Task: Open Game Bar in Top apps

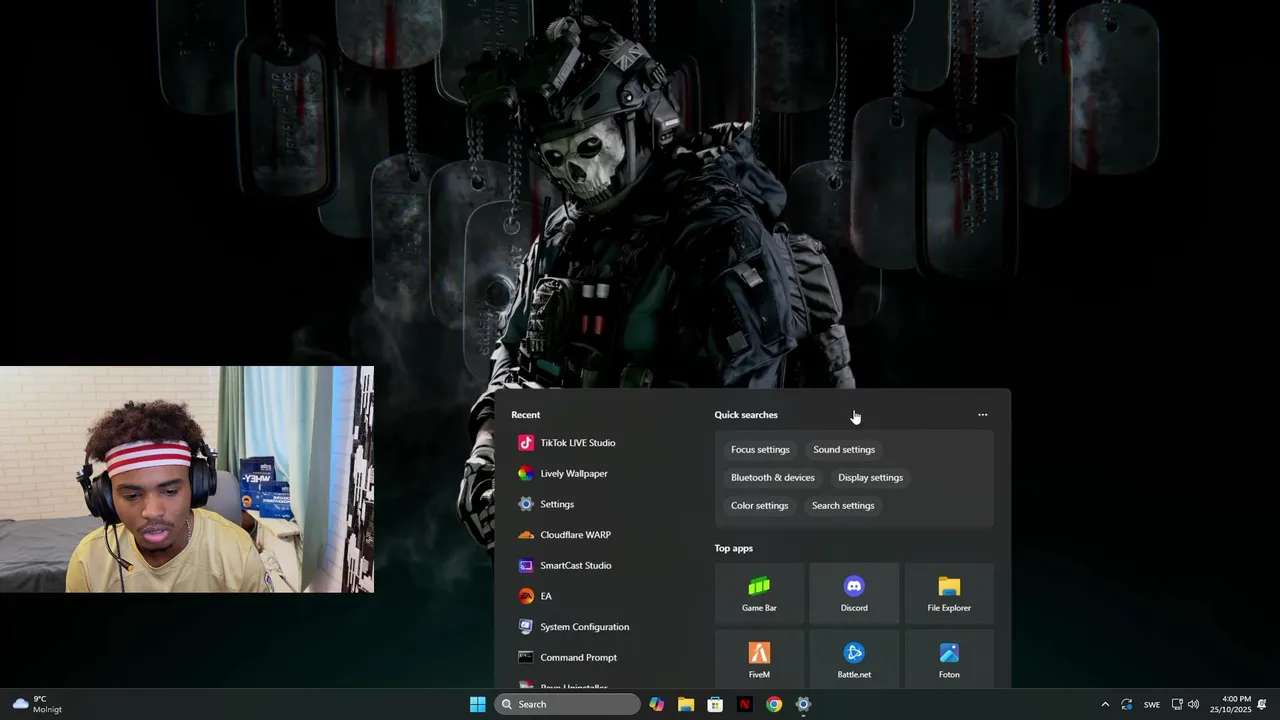Action: click(759, 594)
